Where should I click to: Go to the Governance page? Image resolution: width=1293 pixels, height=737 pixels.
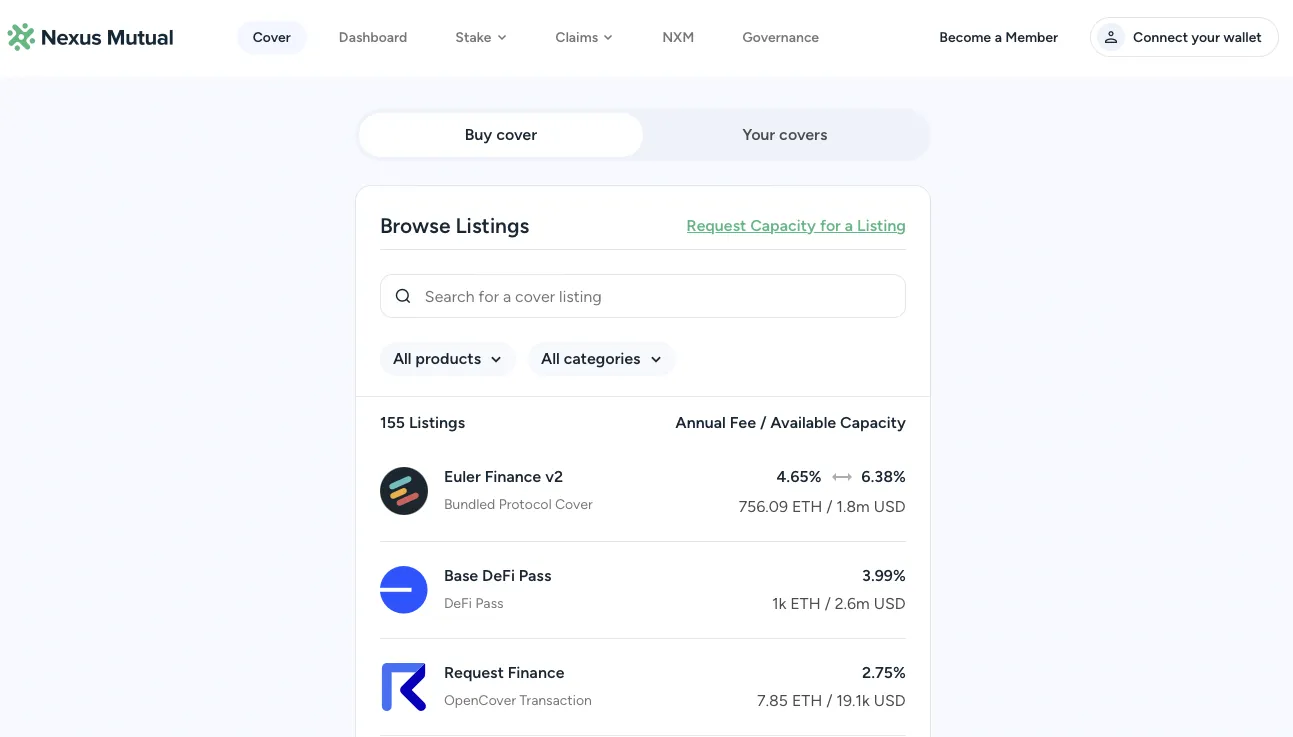(780, 38)
